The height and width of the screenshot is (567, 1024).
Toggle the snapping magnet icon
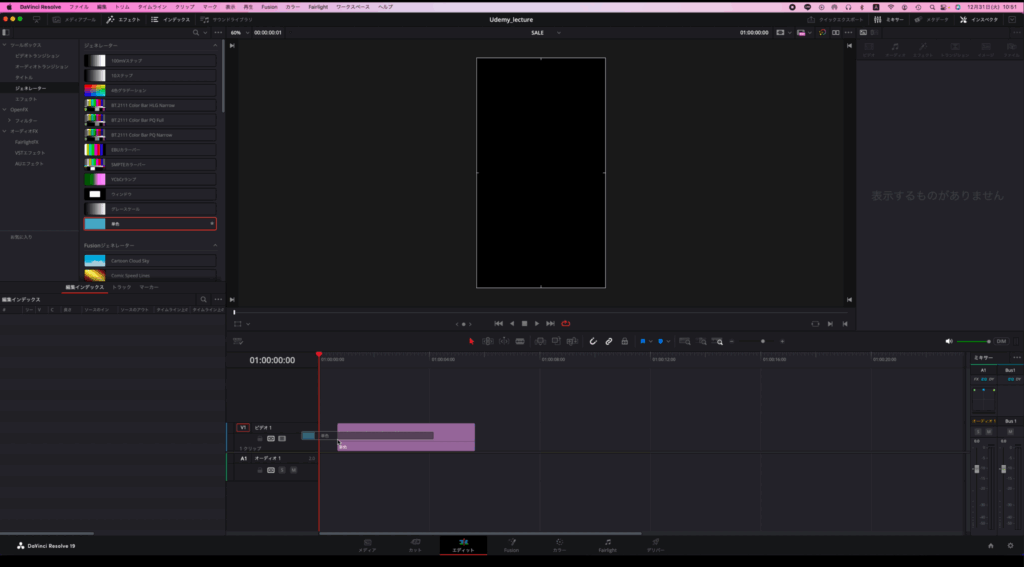(592, 341)
